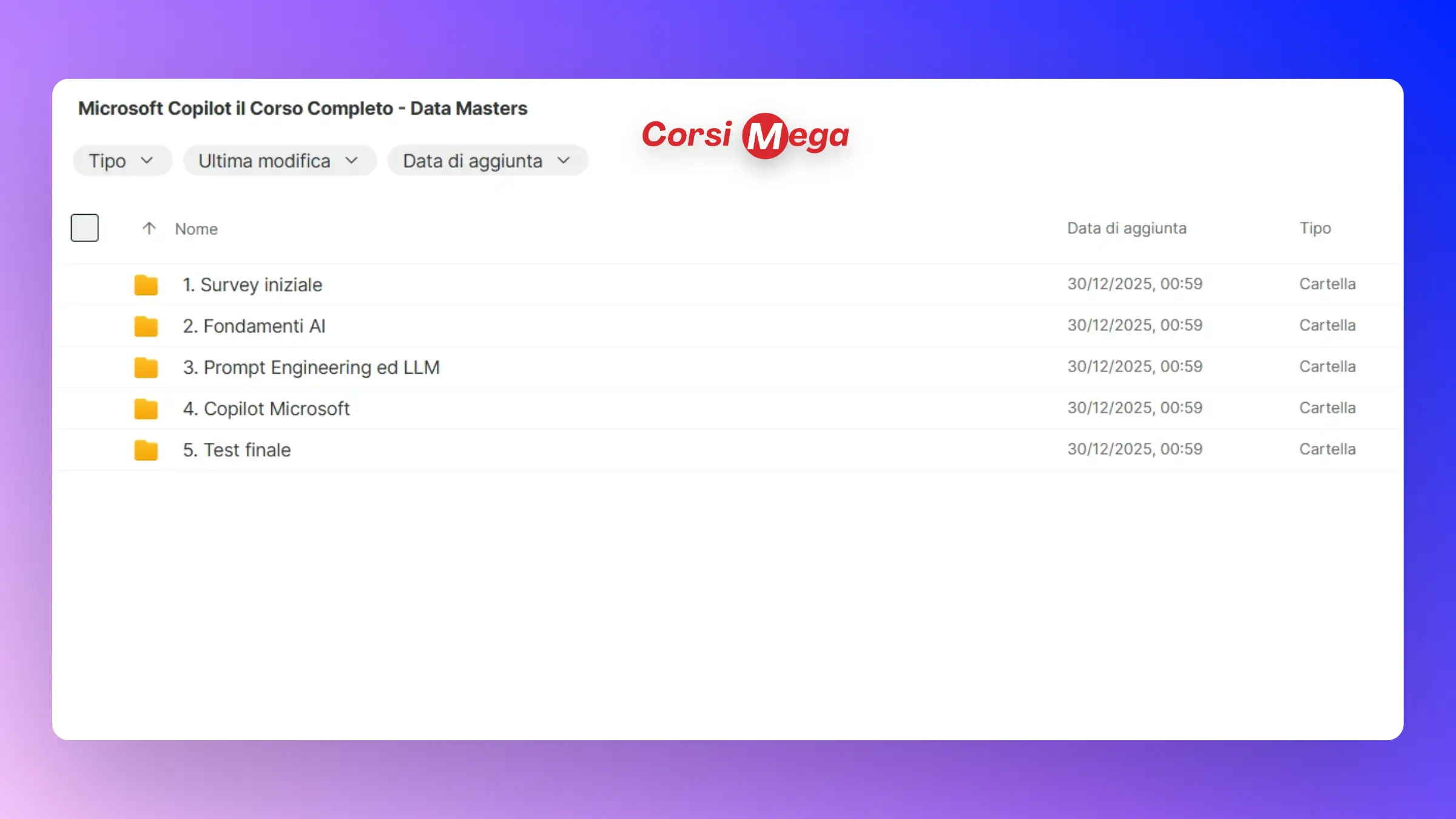Image resolution: width=1456 pixels, height=819 pixels.
Task: Open the Tipo filter dropdown
Action: tap(122, 161)
